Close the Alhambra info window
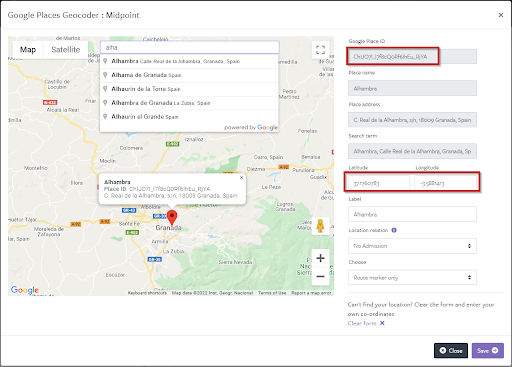Viewport: 512px width, 367px height. pos(241,178)
